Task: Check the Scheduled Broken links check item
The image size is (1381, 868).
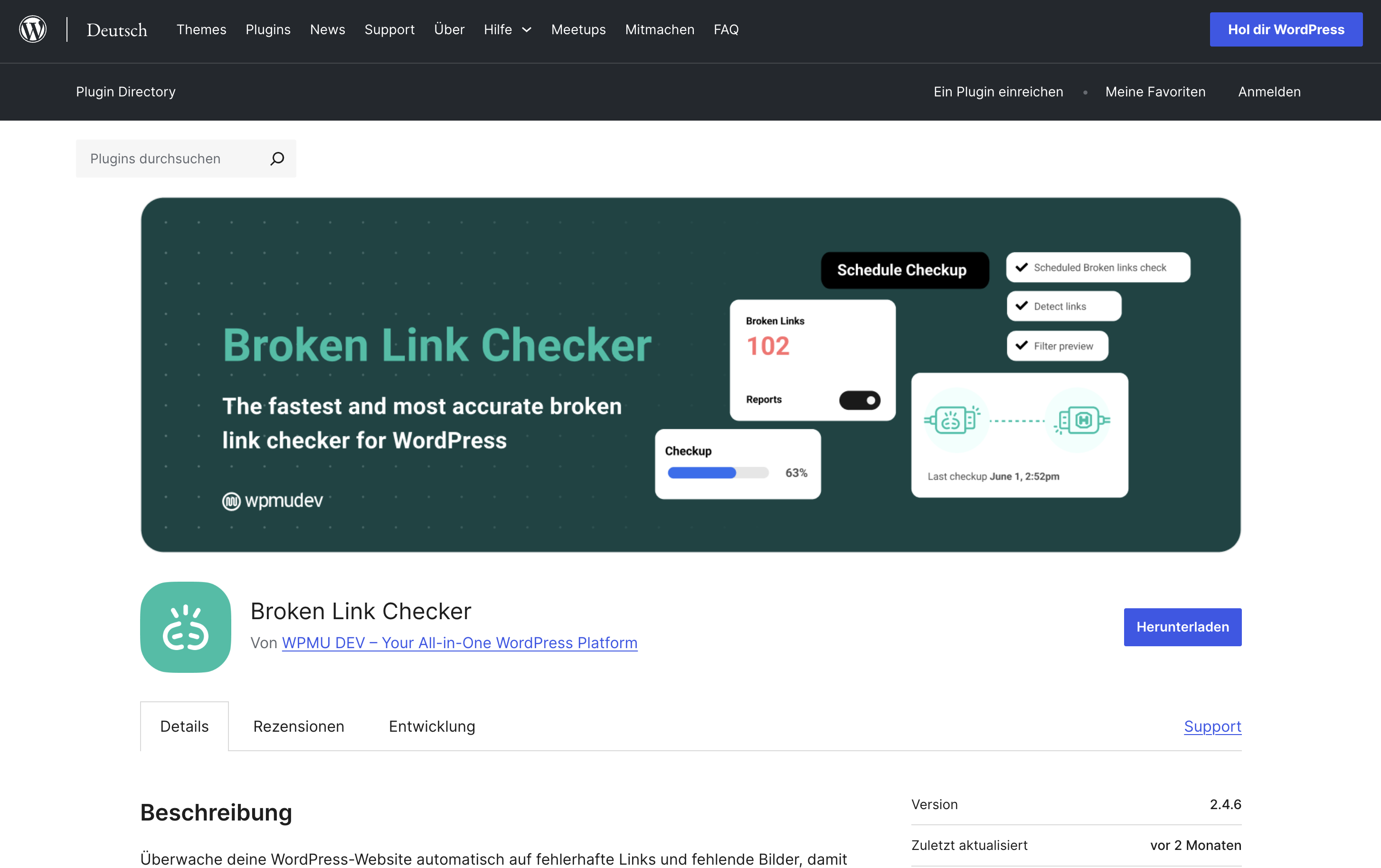Action: click(x=1098, y=268)
